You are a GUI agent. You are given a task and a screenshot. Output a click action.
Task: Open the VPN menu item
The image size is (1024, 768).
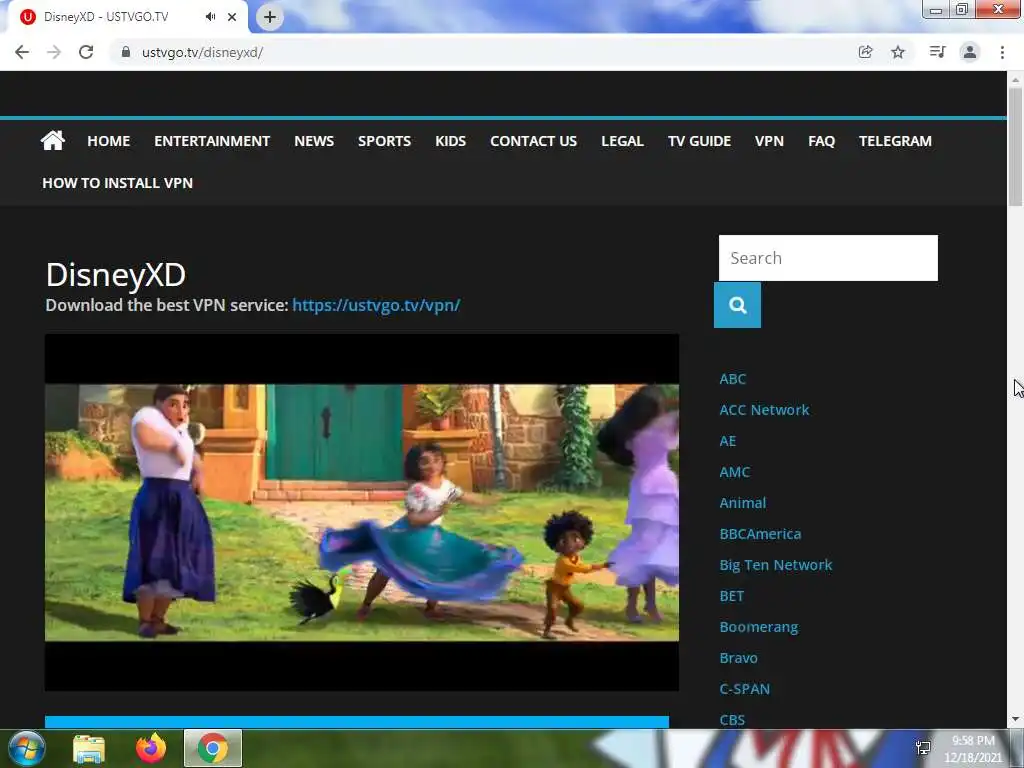pyautogui.click(x=769, y=141)
